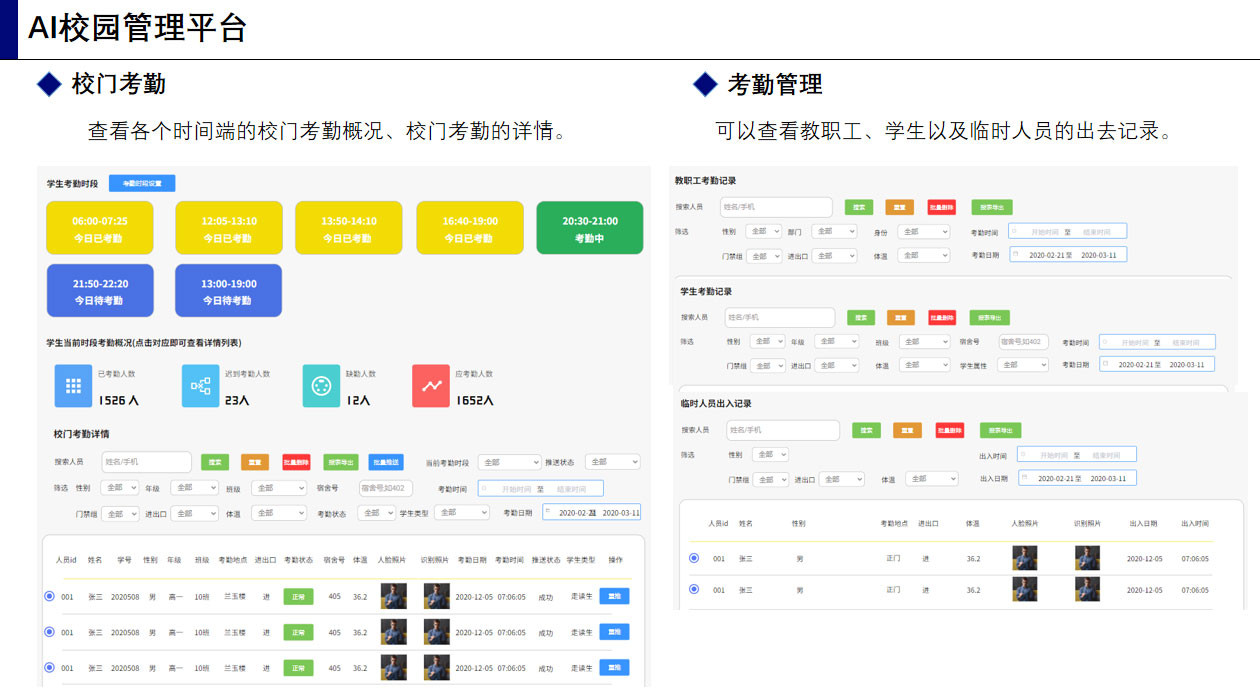Click the yellow 06:00-07:25 今日已考勤 card

(x=100, y=228)
